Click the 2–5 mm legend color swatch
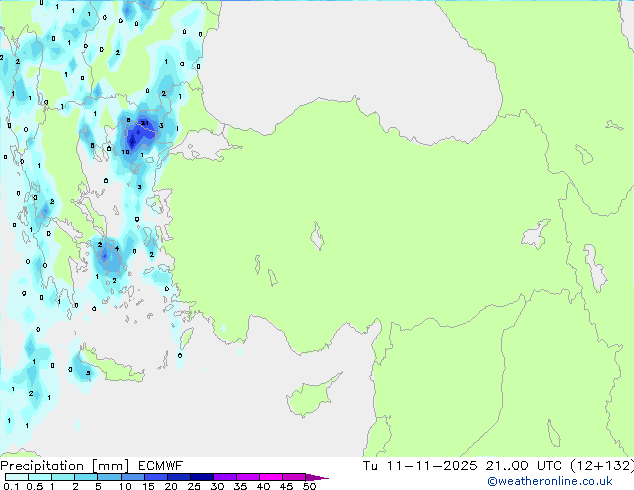This screenshot has height=490, width=634. (x=86, y=477)
